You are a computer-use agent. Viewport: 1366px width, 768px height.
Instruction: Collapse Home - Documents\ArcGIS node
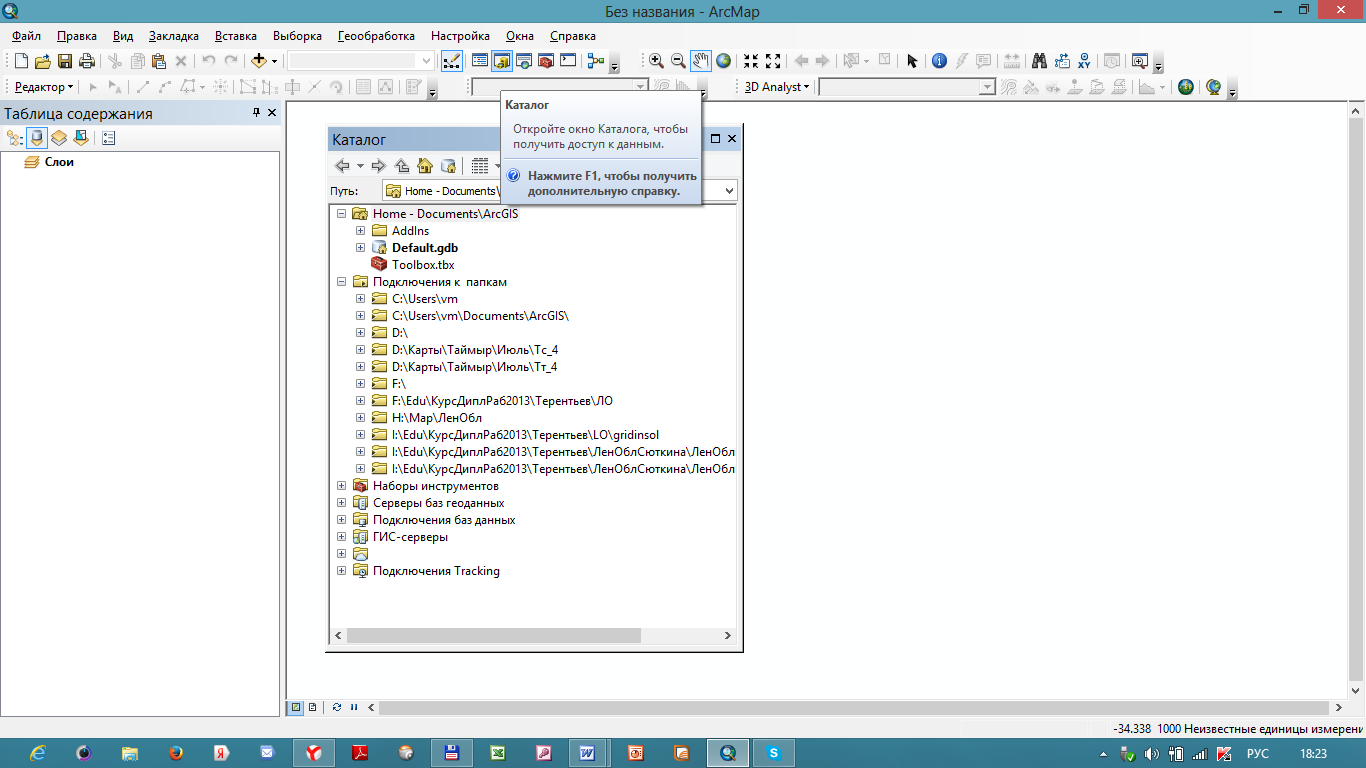pos(341,214)
